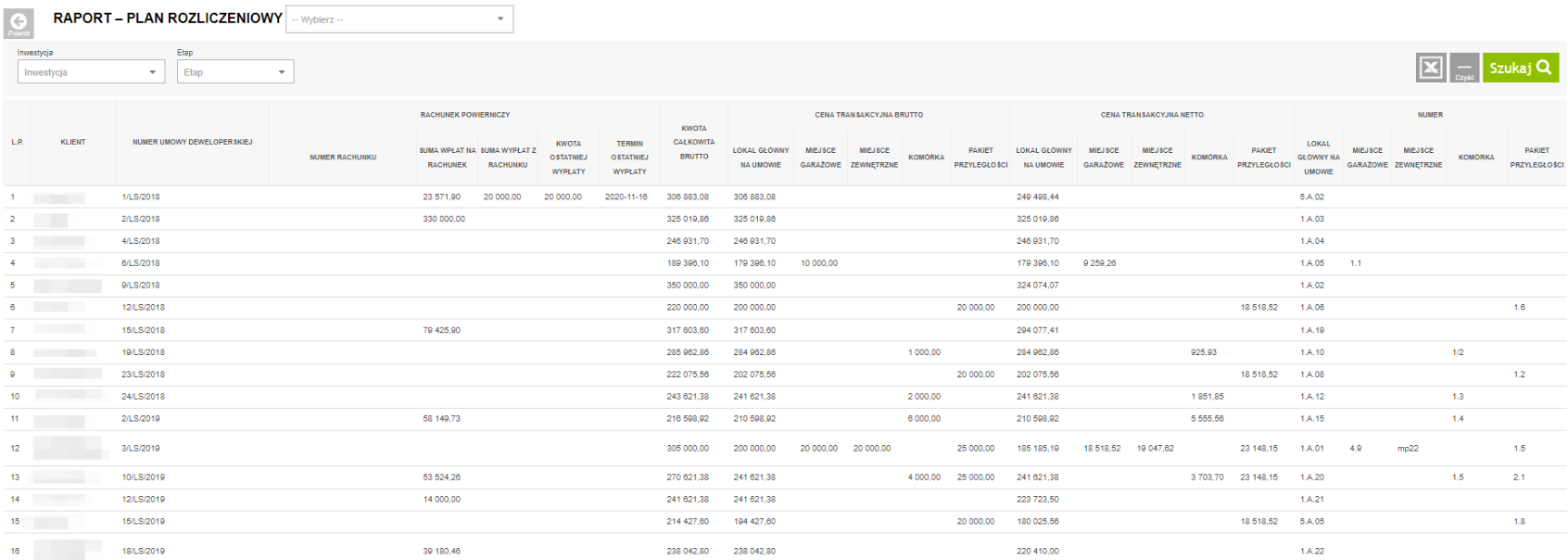
Task: Select contract number 6/LS/2018
Action: tap(141, 263)
